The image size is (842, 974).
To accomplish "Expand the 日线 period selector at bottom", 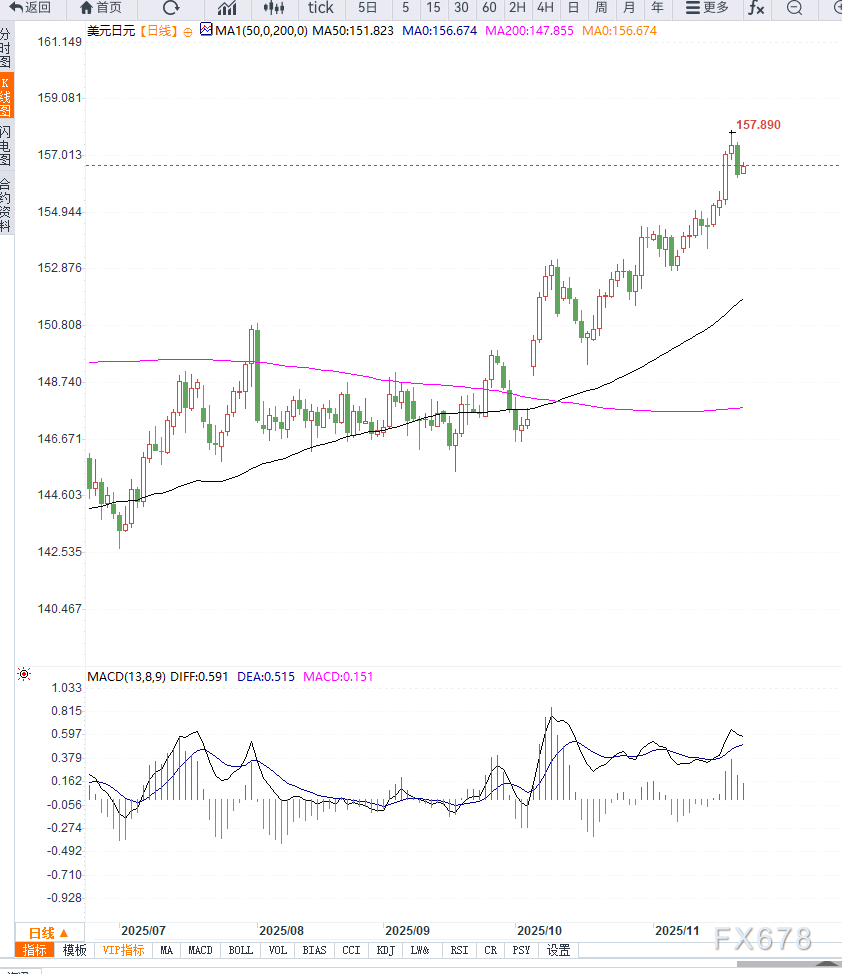I will tap(48, 932).
